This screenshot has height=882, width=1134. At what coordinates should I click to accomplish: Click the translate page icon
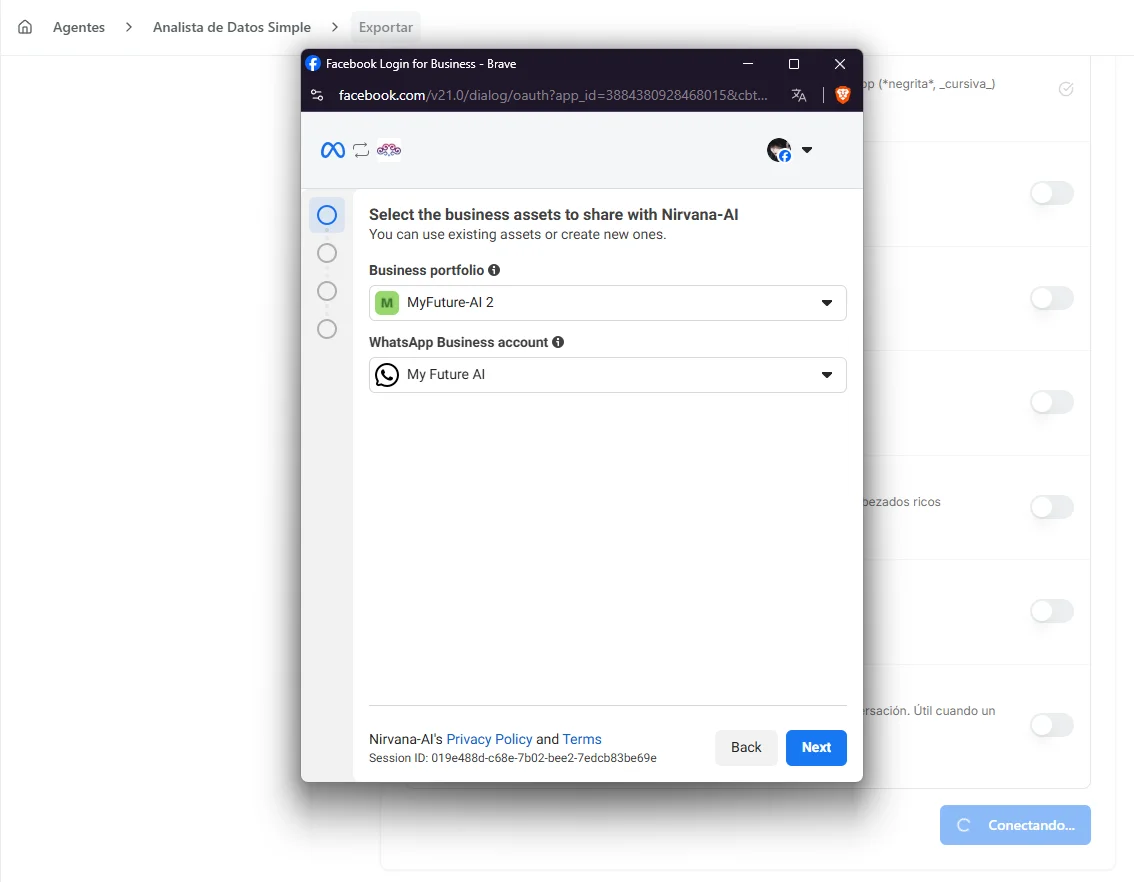[x=798, y=95]
